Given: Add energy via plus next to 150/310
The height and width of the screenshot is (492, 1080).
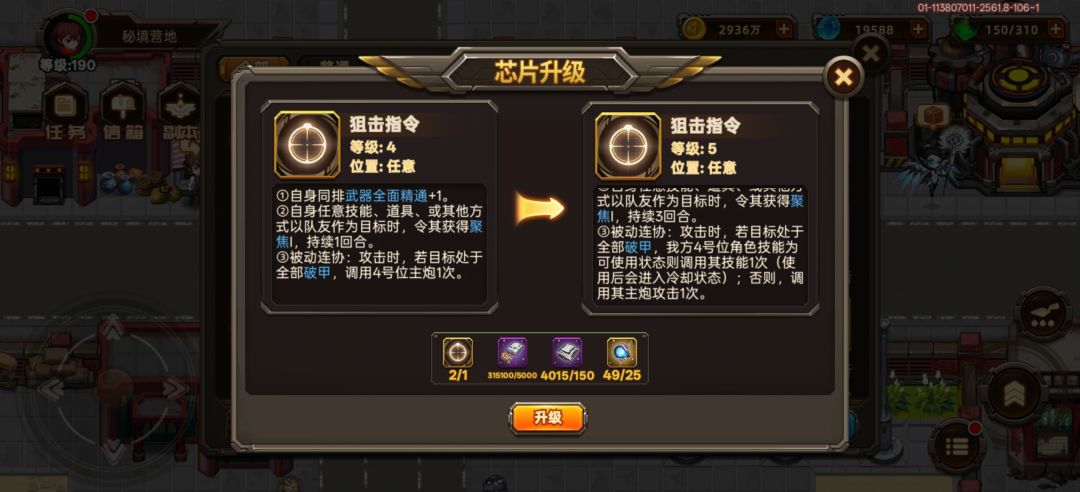Looking at the screenshot, I should [1056, 29].
